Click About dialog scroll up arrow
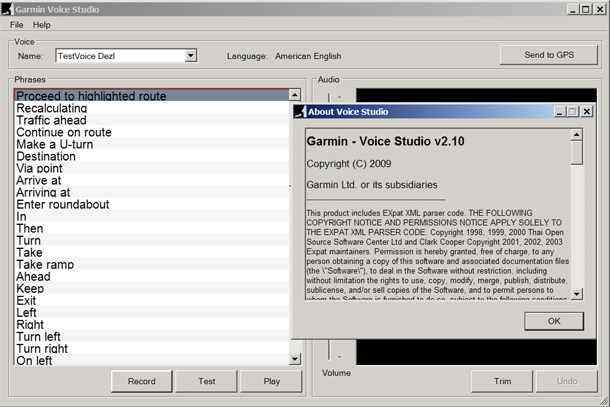Viewport: 610px width, 407px height. tap(576, 135)
